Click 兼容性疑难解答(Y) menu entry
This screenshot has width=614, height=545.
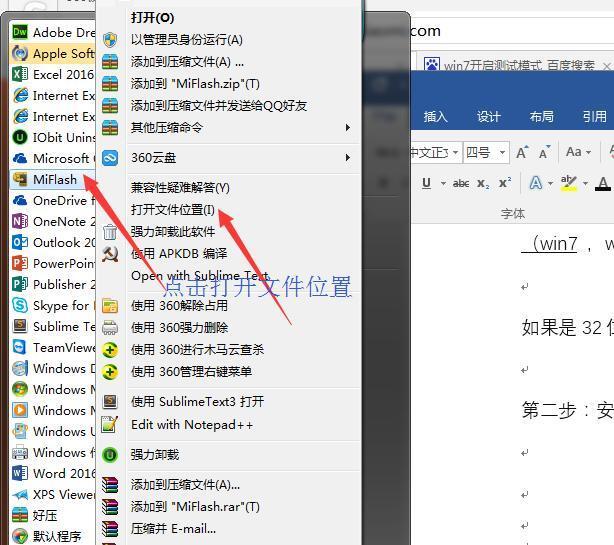(x=180, y=188)
